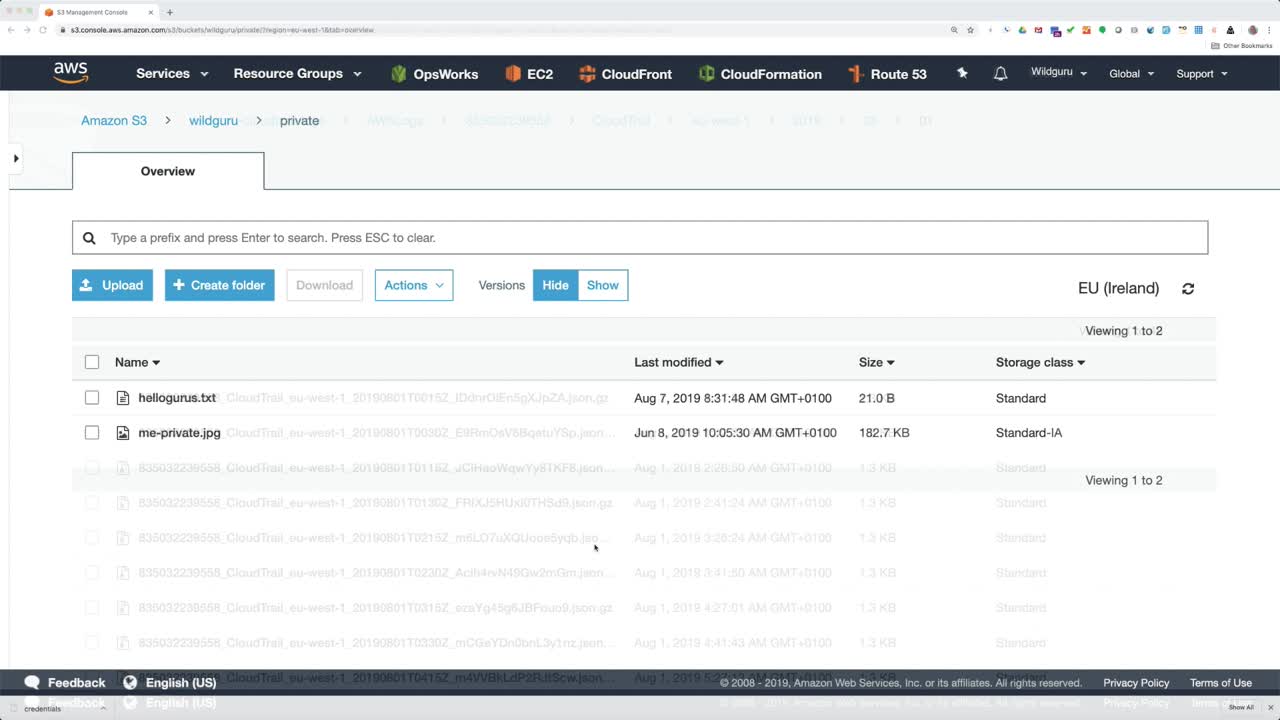Viewport: 1280px width, 720px height.
Task: Check the me-private.jpg checkbox
Action: pyautogui.click(x=92, y=433)
